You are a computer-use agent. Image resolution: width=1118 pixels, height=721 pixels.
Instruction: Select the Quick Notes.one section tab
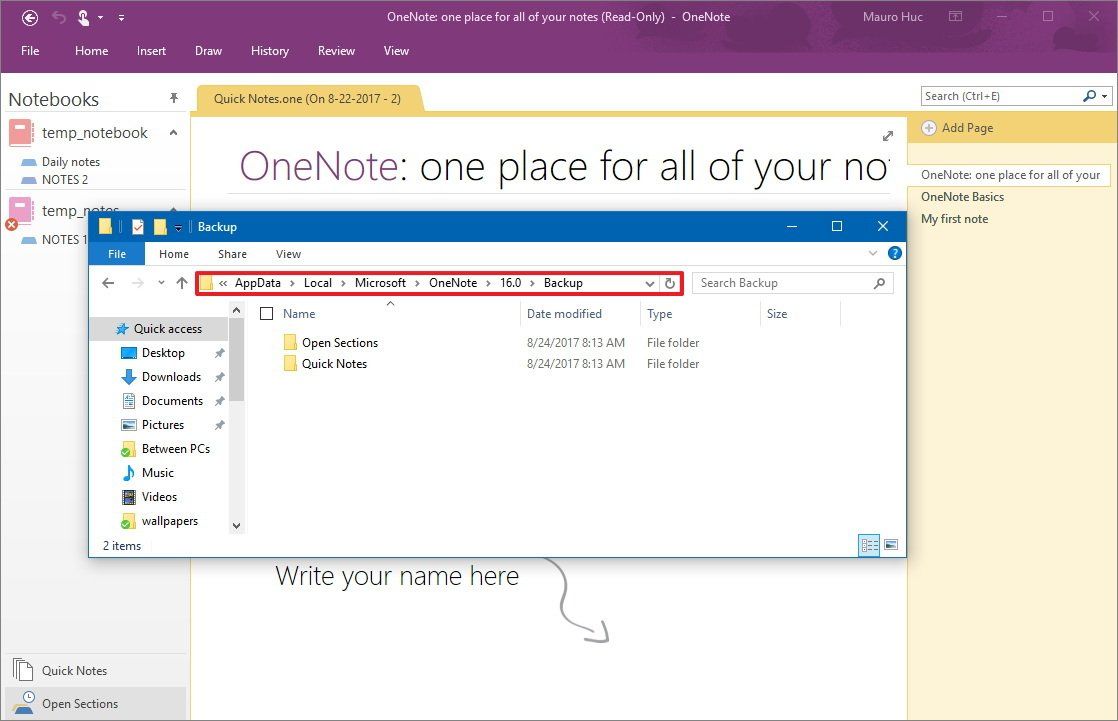[307, 98]
